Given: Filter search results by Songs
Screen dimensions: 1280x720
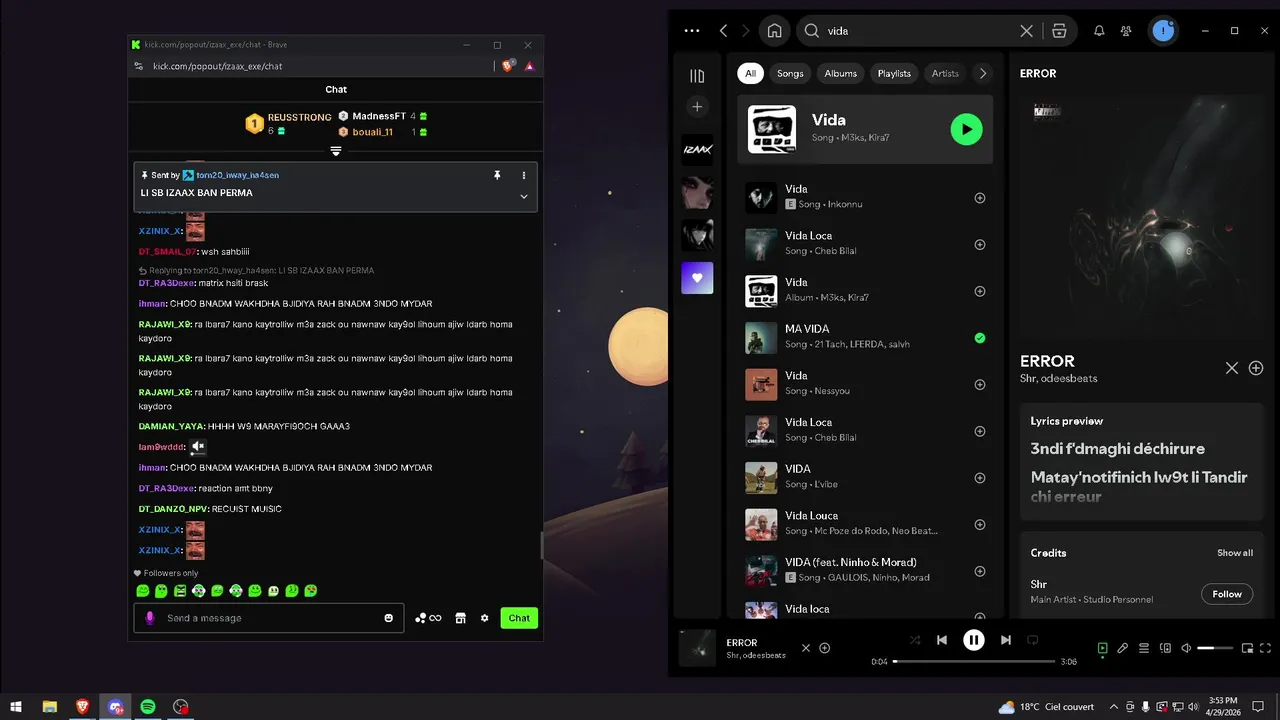Looking at the screenshot, I should point(790,73).
